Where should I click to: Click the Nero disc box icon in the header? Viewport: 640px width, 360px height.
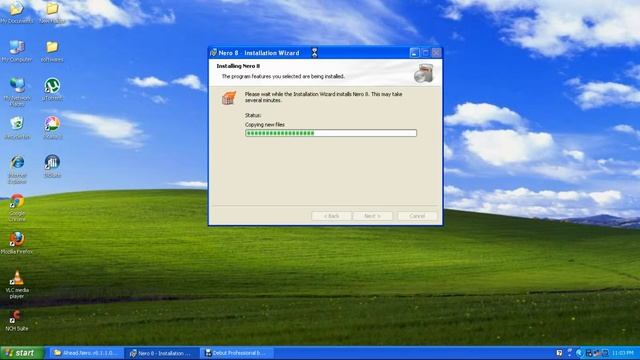pos(424,73)
